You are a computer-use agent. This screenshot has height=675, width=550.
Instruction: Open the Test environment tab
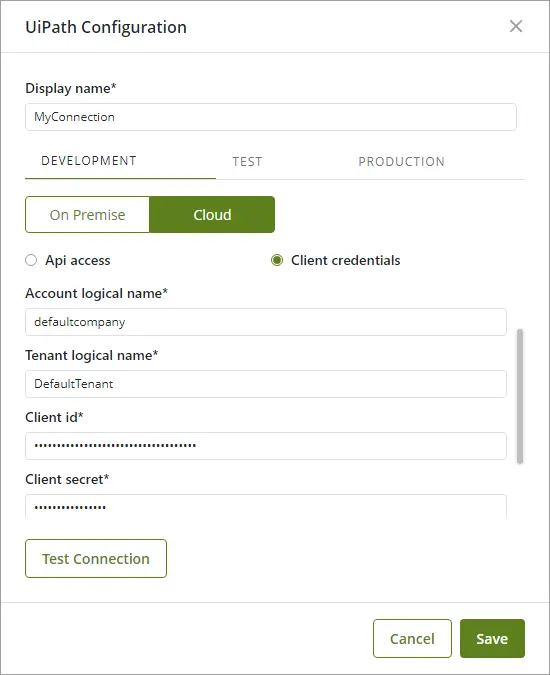pyautogui.click(x=247, y=161)
